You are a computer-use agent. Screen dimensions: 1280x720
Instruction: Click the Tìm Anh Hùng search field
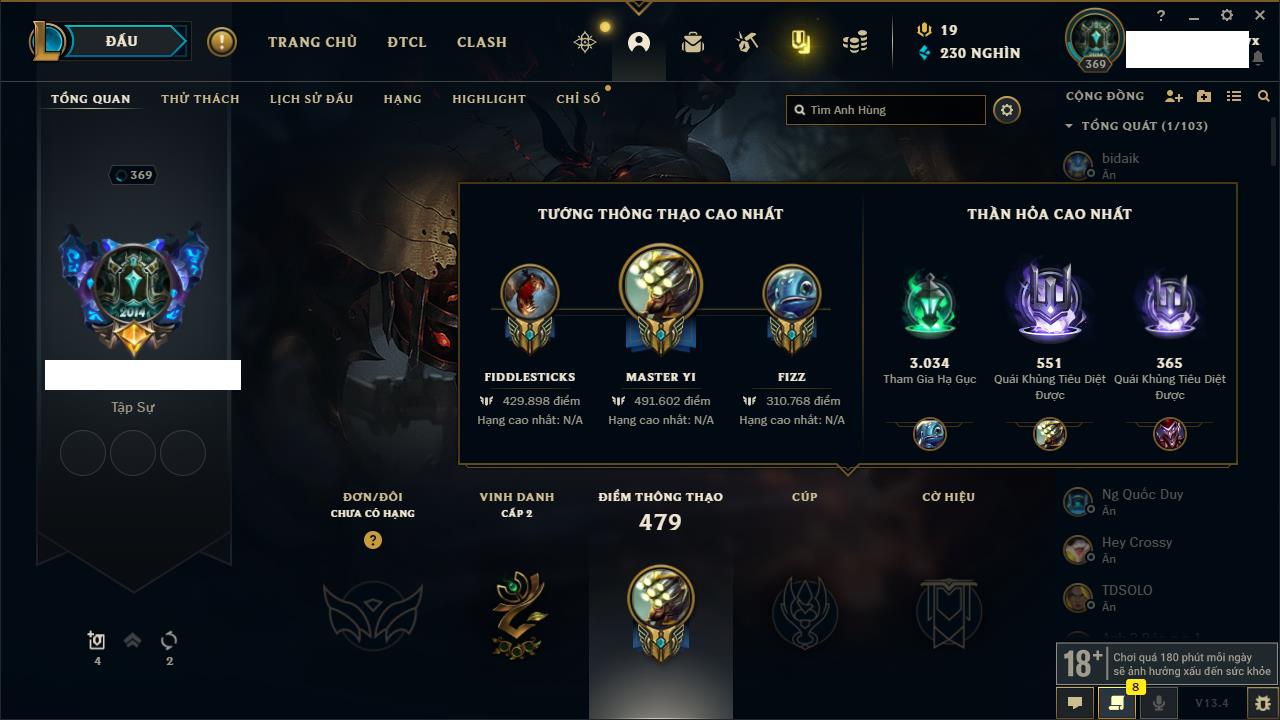tap(886, 110)
